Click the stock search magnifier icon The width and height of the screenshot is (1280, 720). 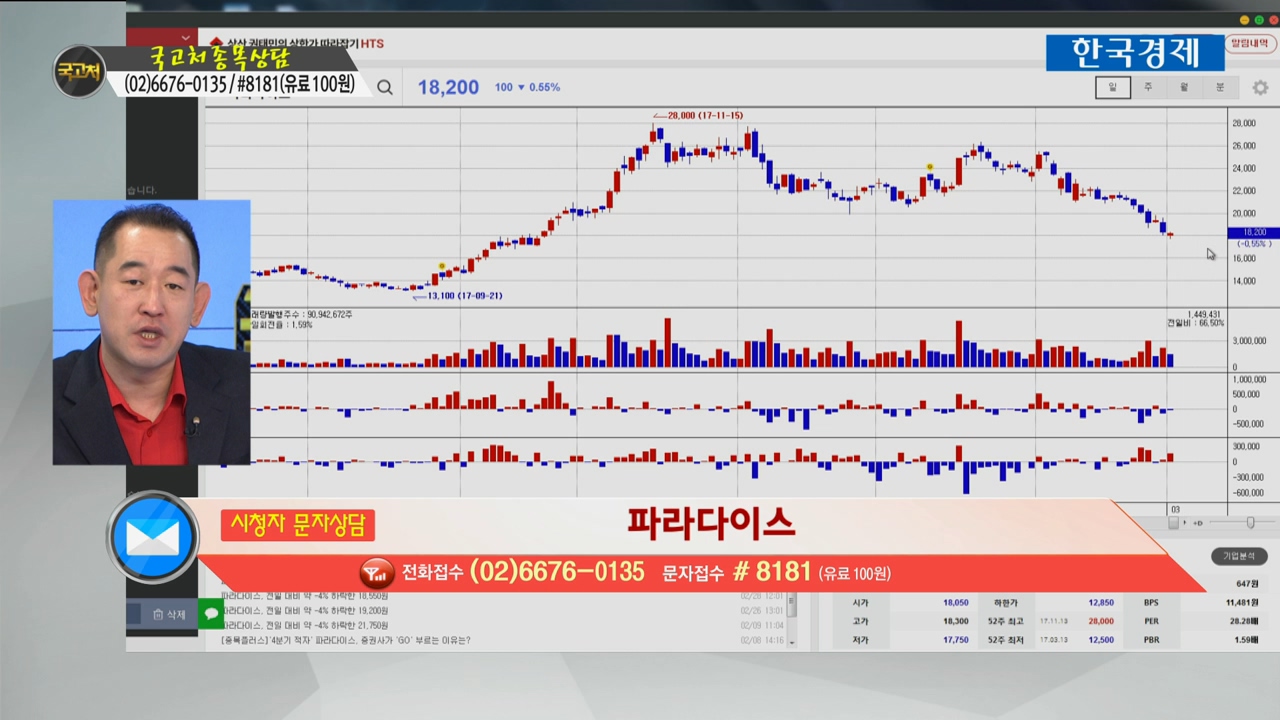[385, 87]
